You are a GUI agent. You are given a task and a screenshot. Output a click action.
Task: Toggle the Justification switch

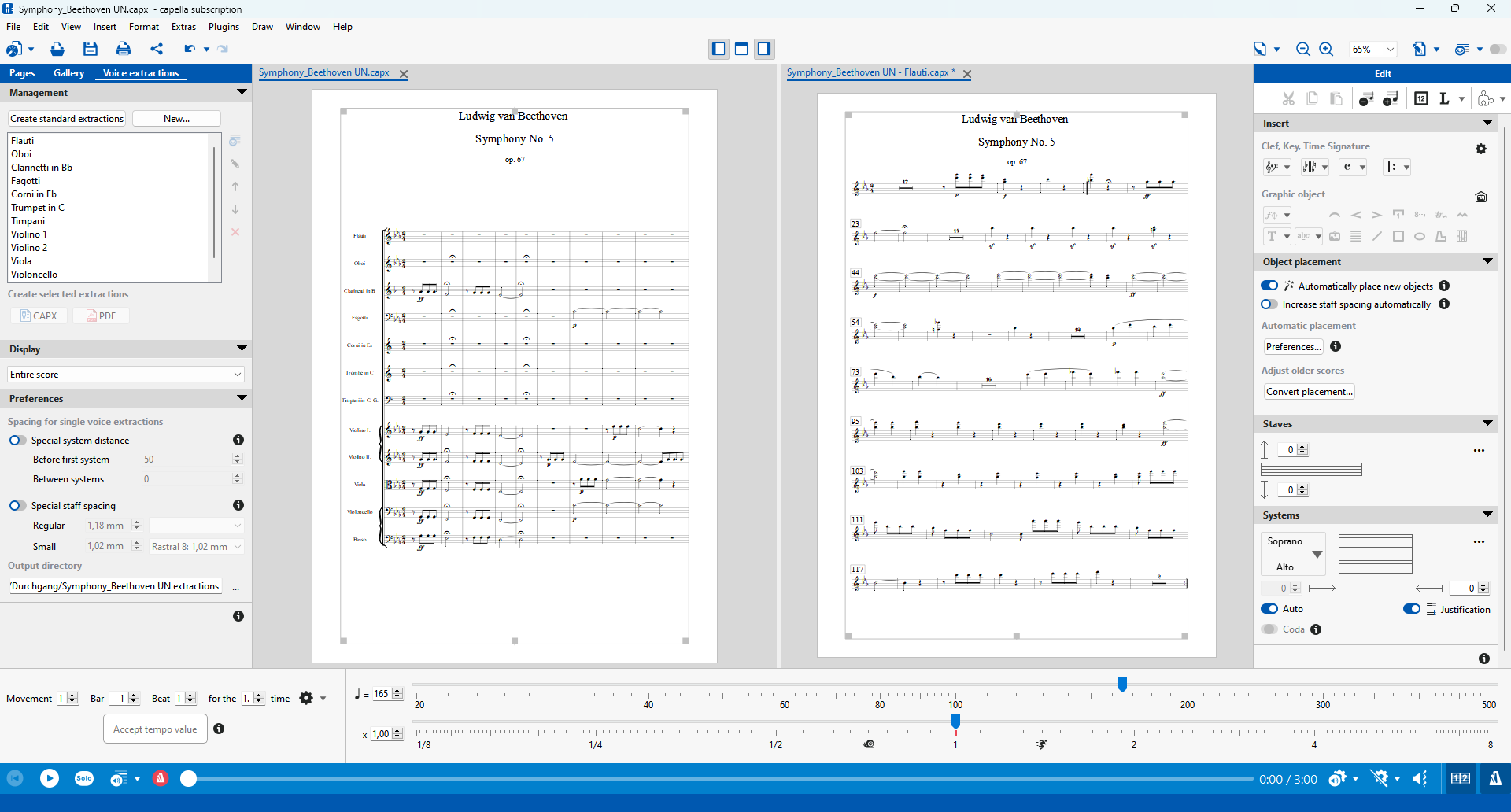pyautogui.click(x=1412, y=609)
